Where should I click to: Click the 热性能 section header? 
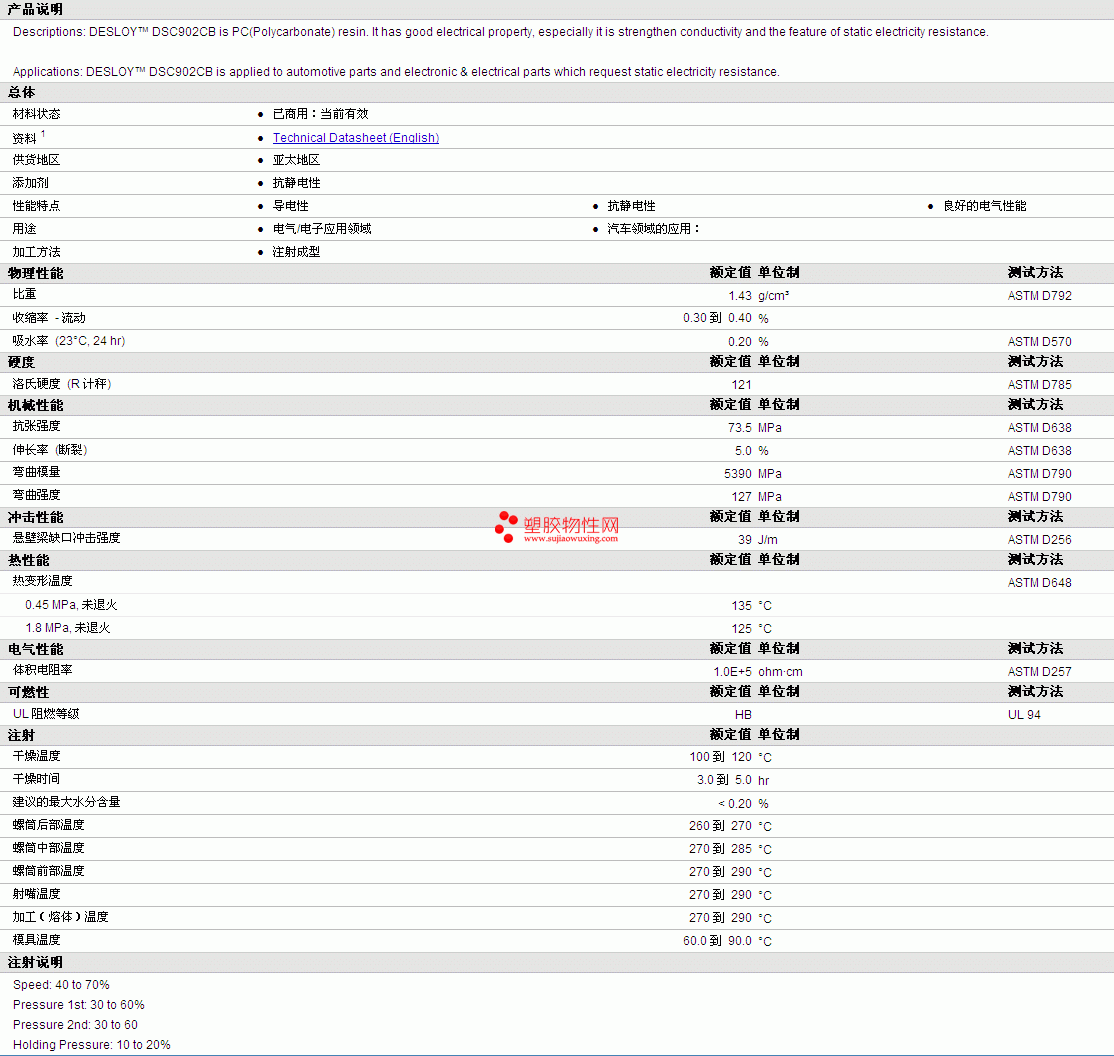pyautogui.click(x=28, y=560)
